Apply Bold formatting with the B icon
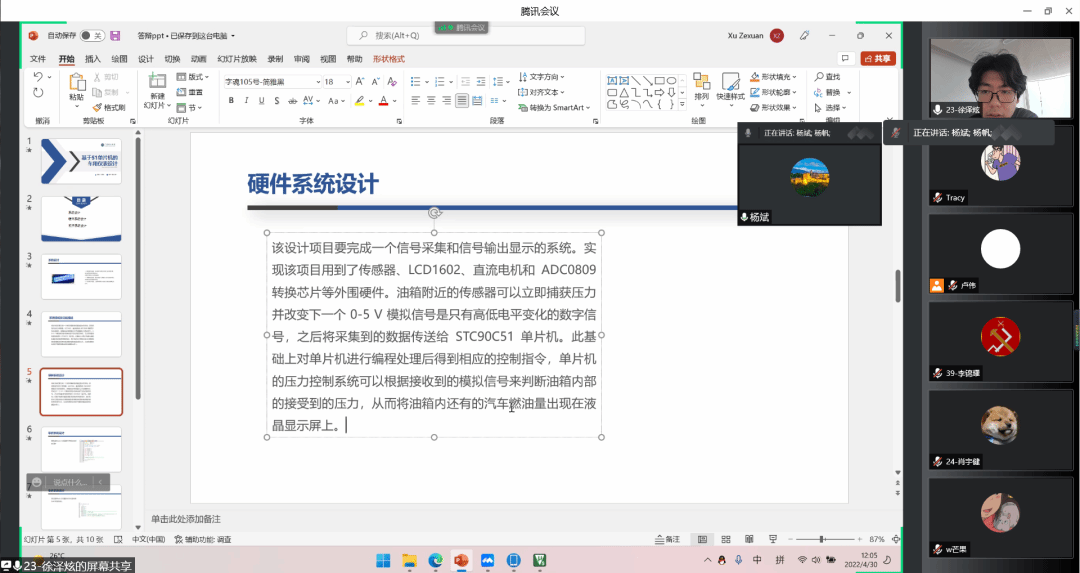Viewport: 1080px width, 573px height. pos(231,100)
